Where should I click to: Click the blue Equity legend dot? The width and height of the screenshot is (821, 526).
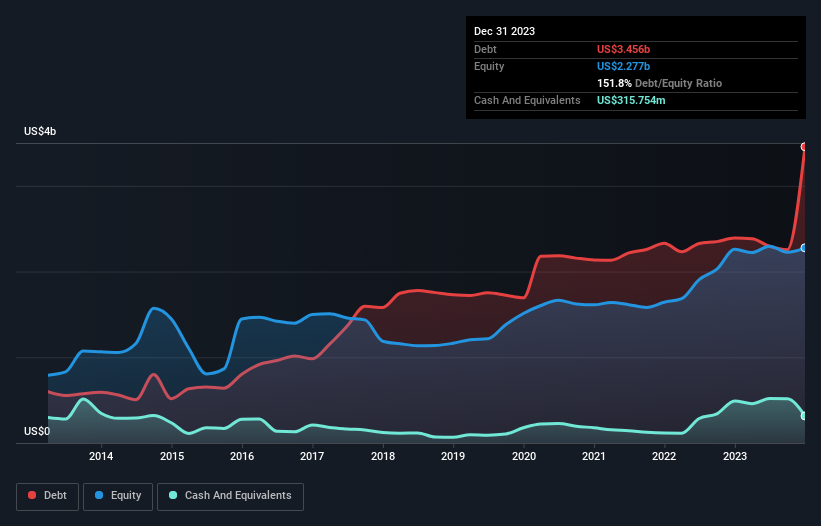coord(98,495)
